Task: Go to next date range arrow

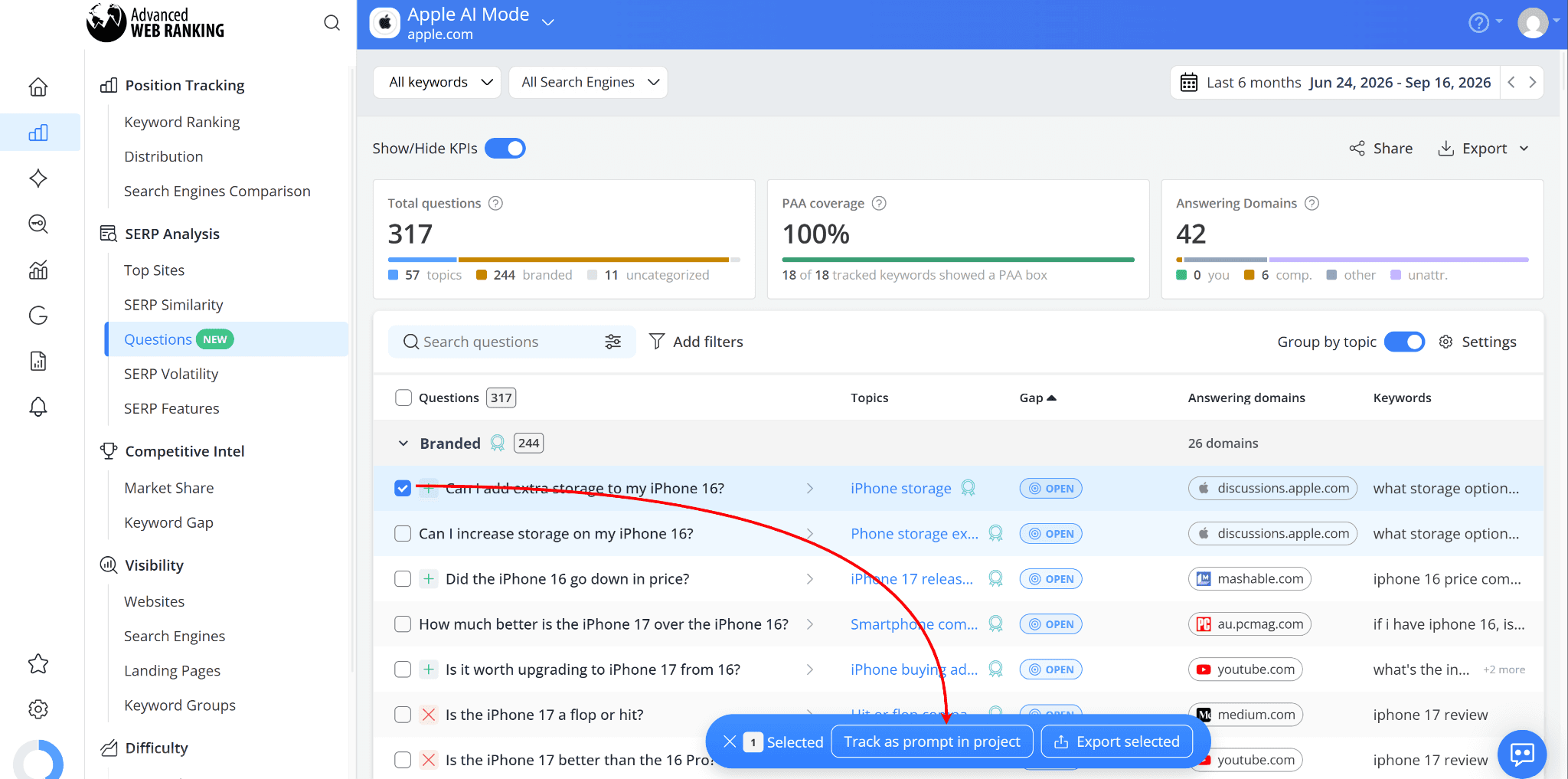Action: coord(1532,82)
